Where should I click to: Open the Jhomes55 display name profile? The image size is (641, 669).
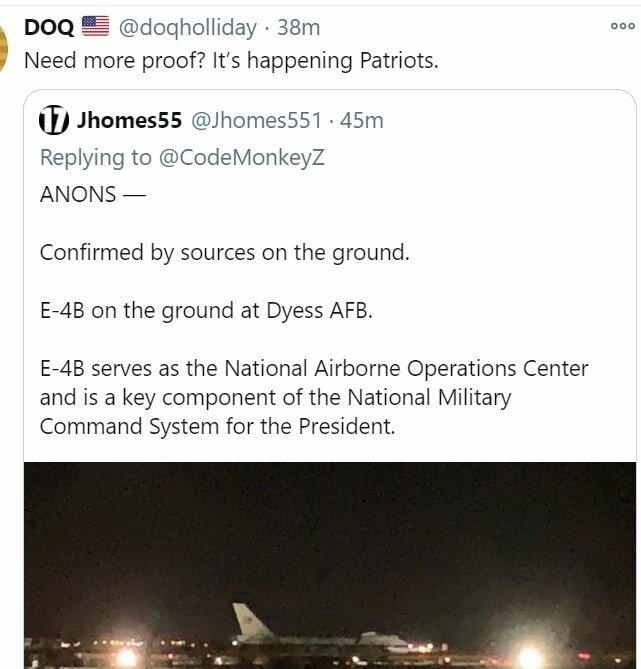129,121
